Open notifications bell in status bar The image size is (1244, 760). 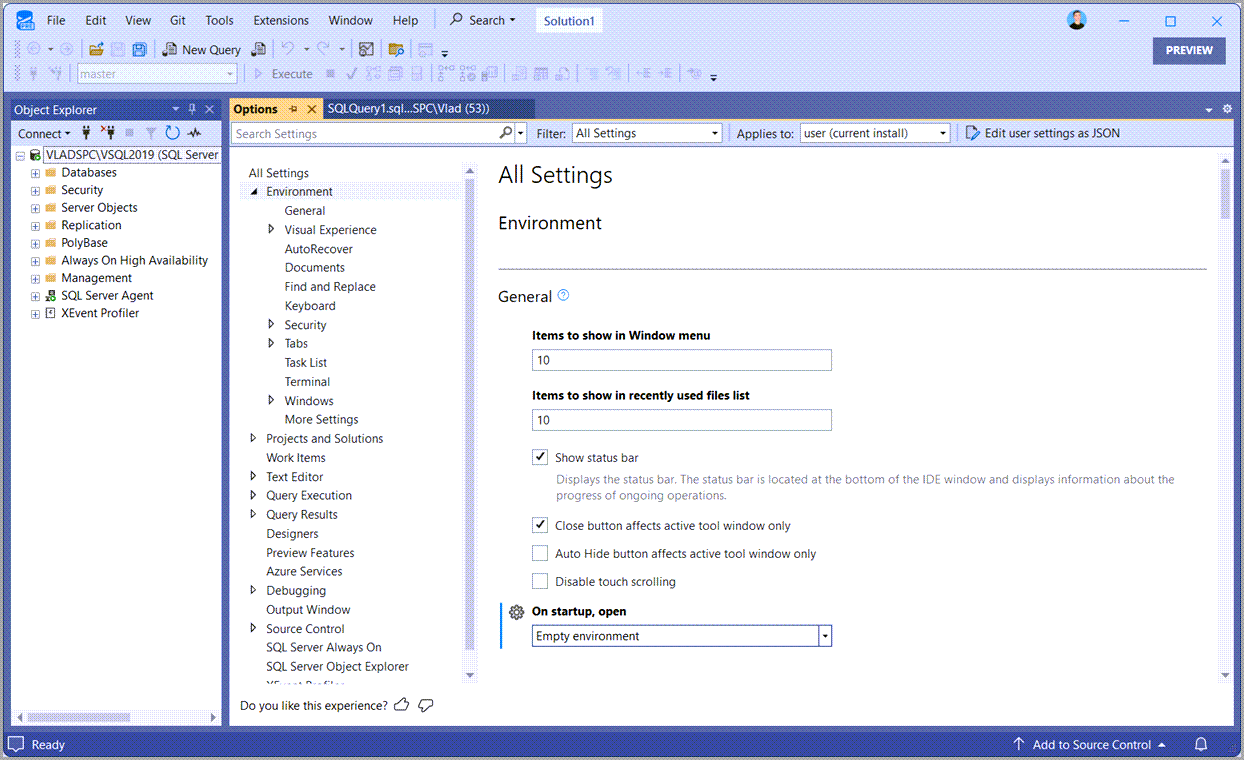point(1201,744)
